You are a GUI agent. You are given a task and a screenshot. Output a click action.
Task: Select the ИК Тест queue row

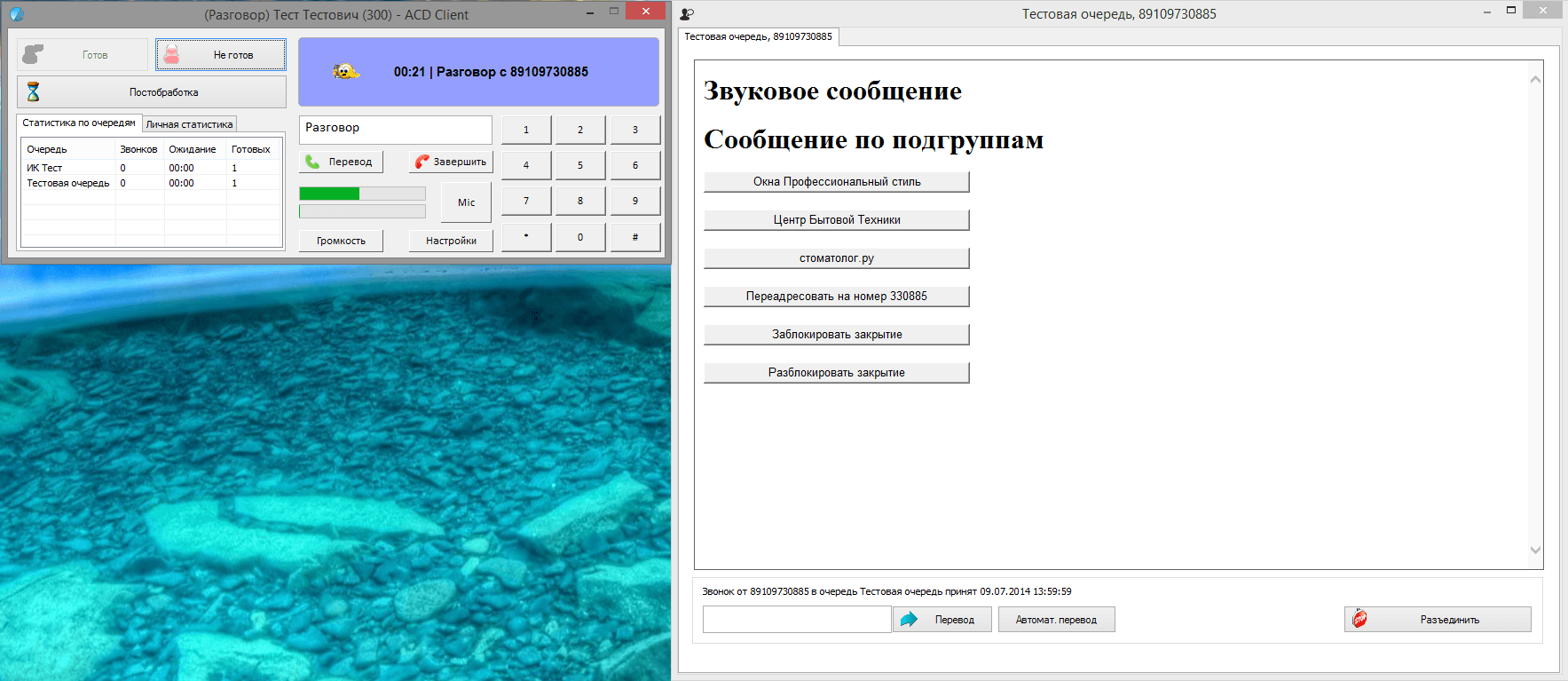click(x=152, y=168)
